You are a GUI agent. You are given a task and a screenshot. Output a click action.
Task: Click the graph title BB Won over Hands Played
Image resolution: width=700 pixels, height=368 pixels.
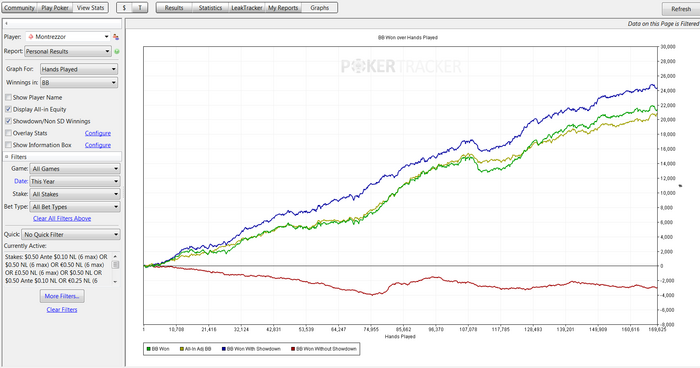point(408,38)
